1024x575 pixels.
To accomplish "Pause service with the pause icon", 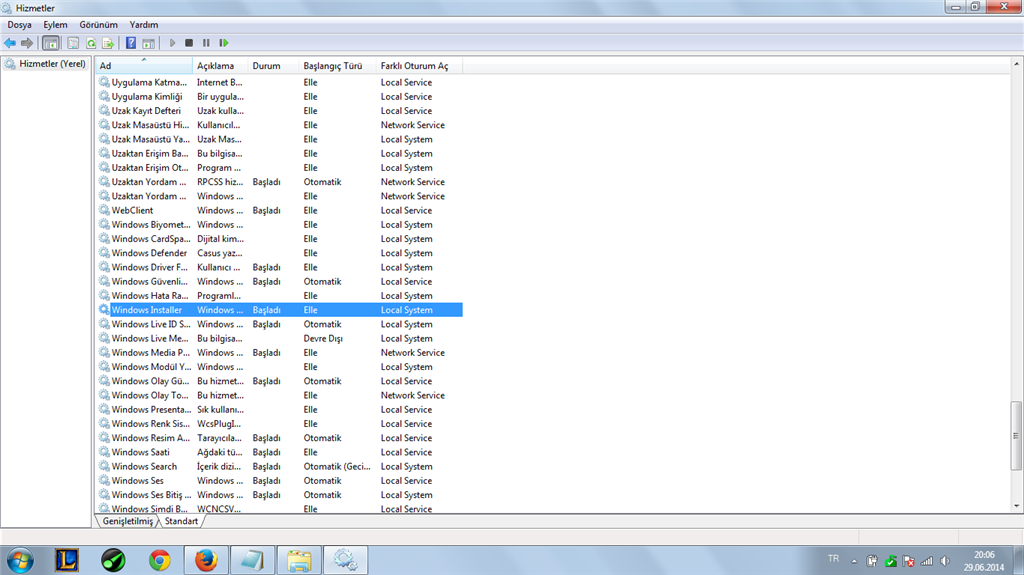I will [206, 43].
